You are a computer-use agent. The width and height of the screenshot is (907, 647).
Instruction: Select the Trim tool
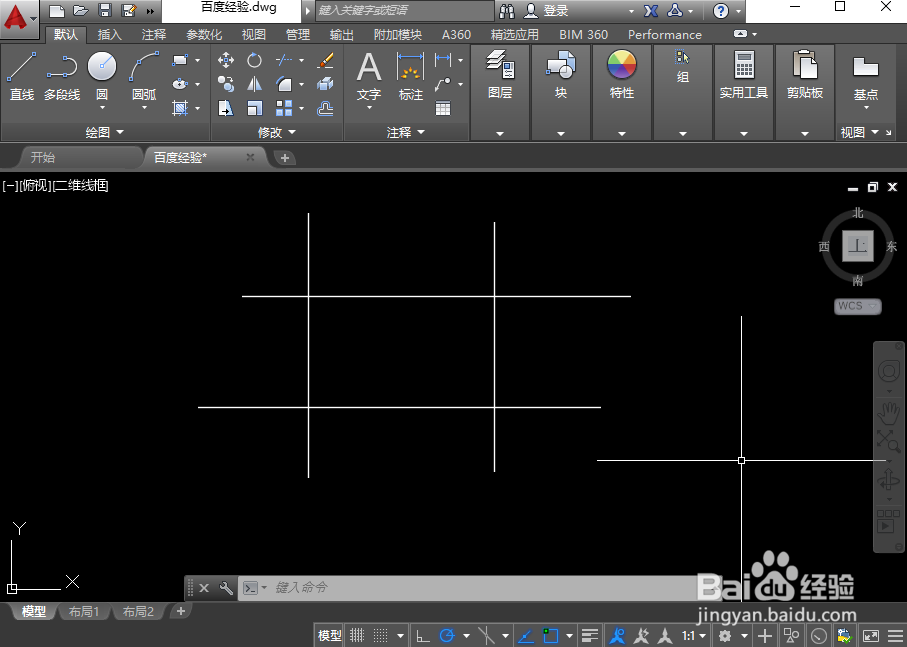[284, 60]
